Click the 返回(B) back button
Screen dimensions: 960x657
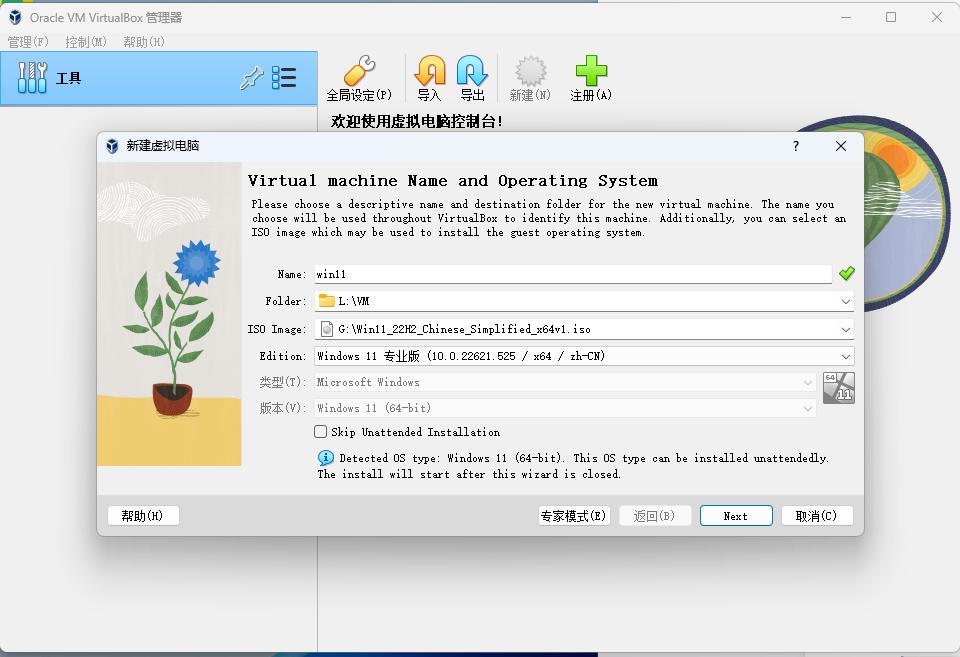point(654,516)
